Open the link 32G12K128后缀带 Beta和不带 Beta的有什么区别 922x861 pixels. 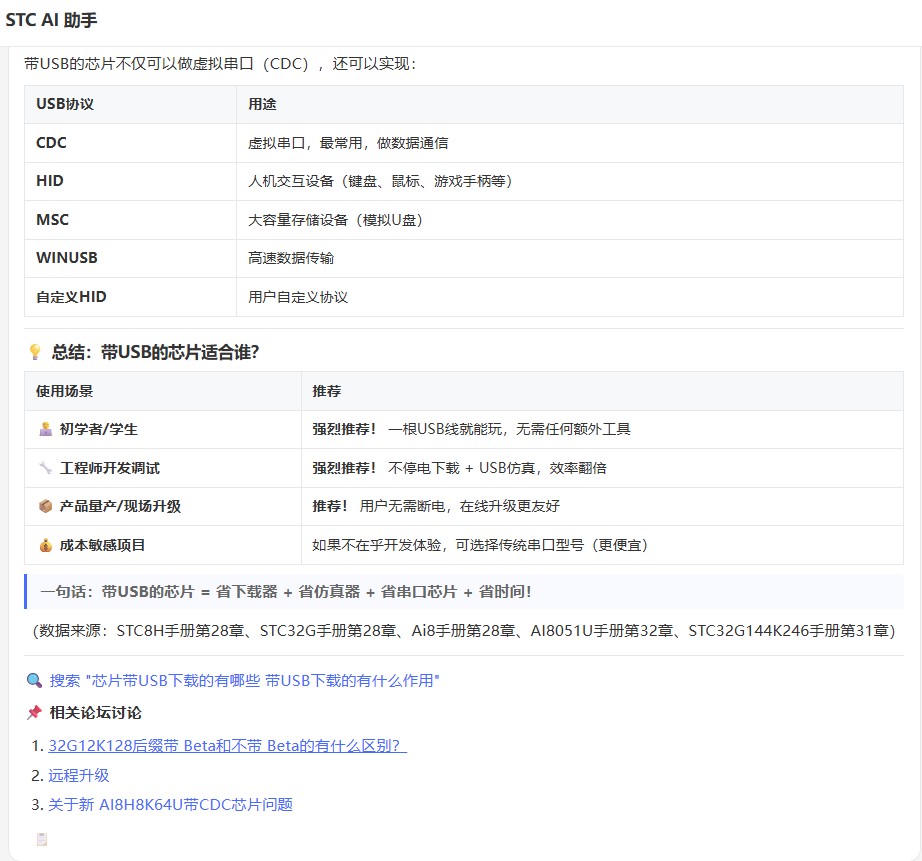[x=227, y=746]
